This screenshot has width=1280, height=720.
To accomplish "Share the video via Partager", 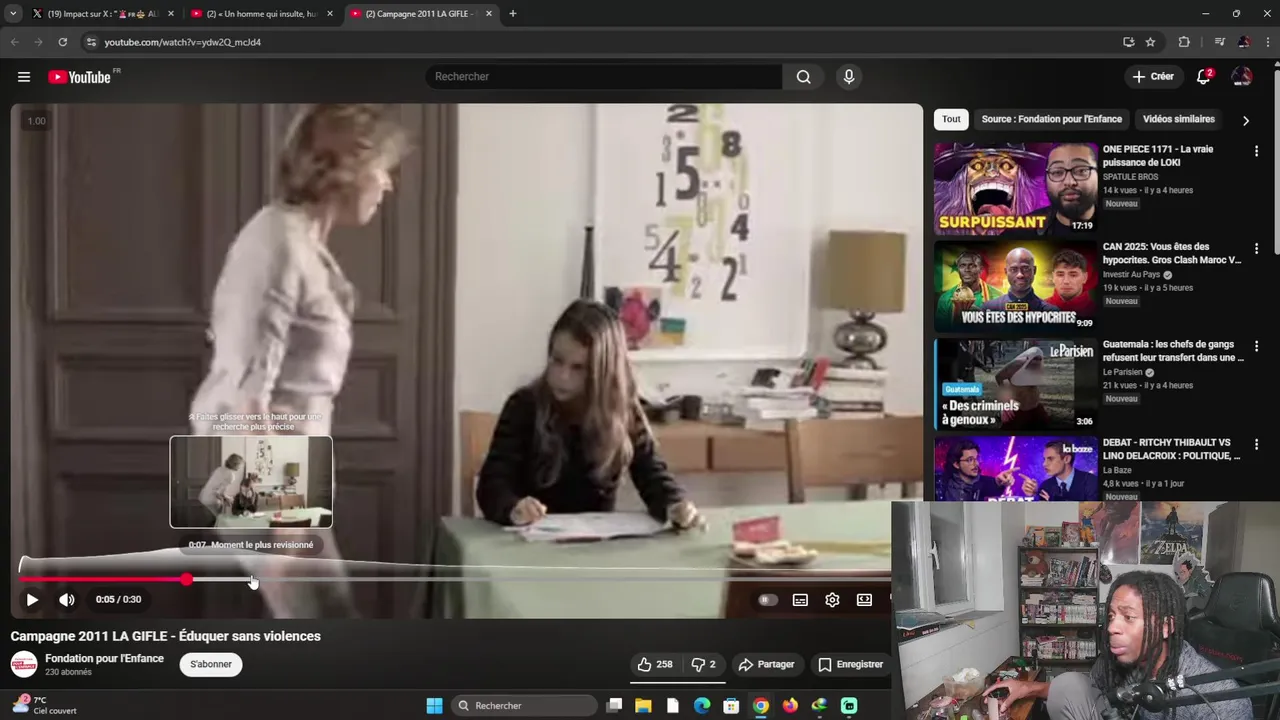I will coord(766,664).
